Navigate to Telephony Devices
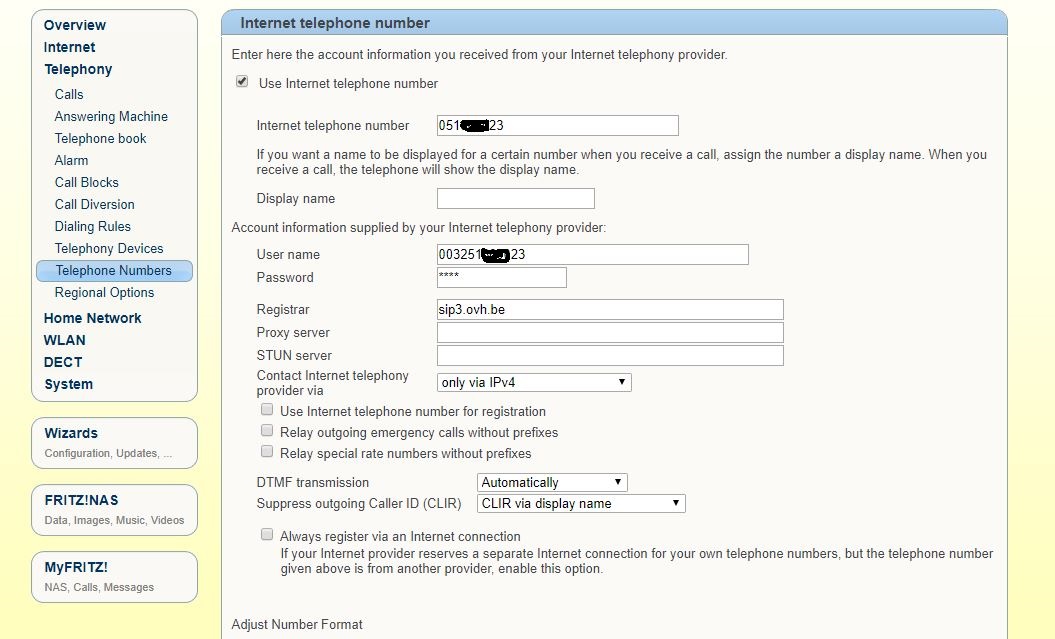 tap(109, 248)
